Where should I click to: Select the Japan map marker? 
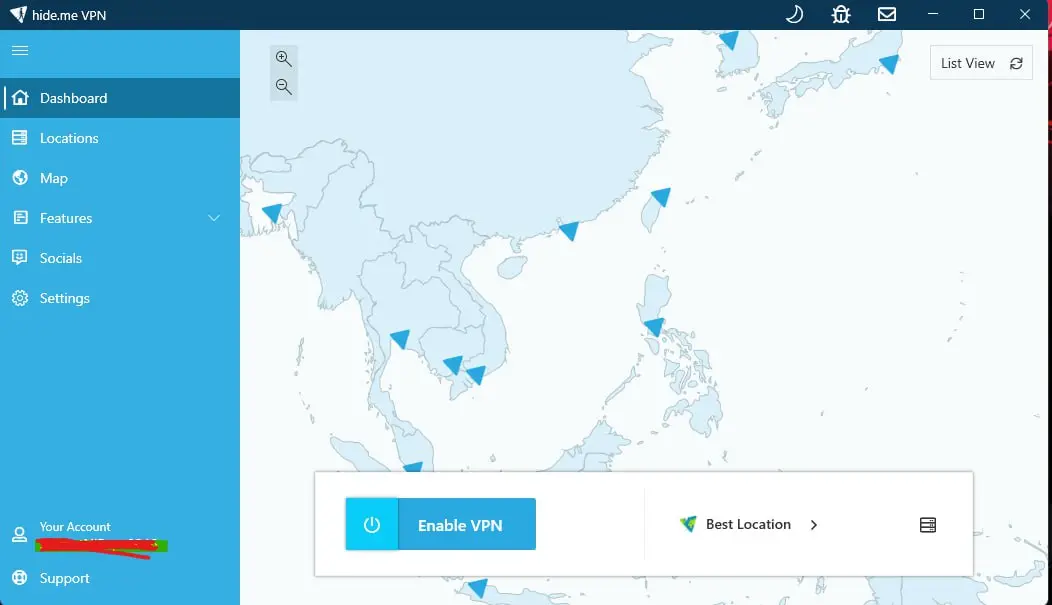tap(890, 64)
